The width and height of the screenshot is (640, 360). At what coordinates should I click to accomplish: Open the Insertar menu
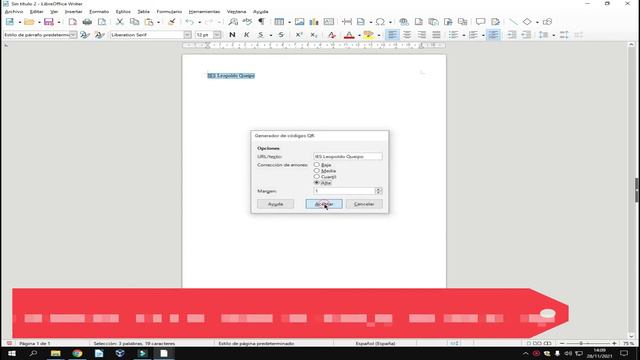coord(73,12)
